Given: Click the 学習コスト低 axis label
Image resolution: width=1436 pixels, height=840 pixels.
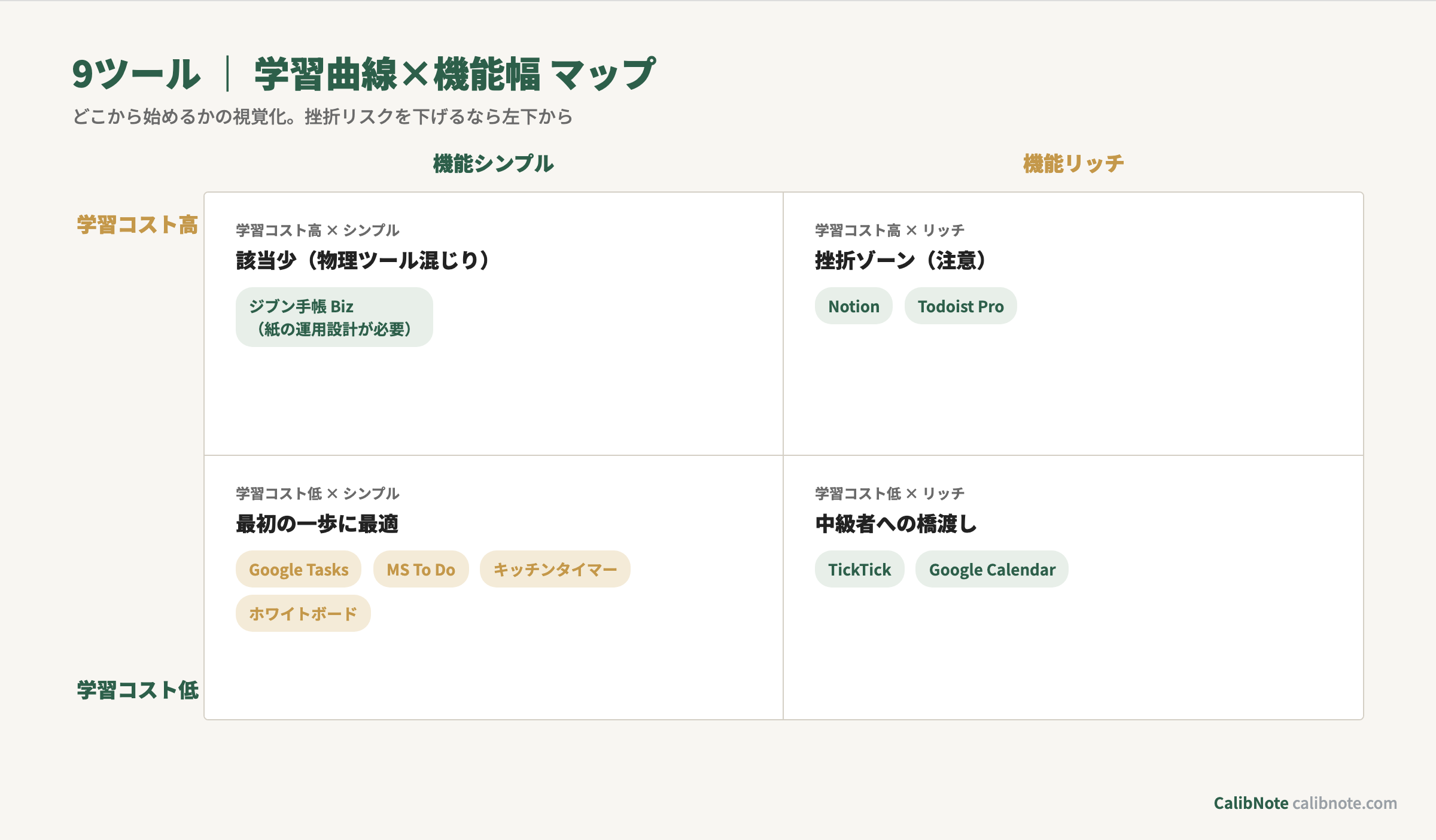Looking at the screenshot, I should [x=137, y=690].
